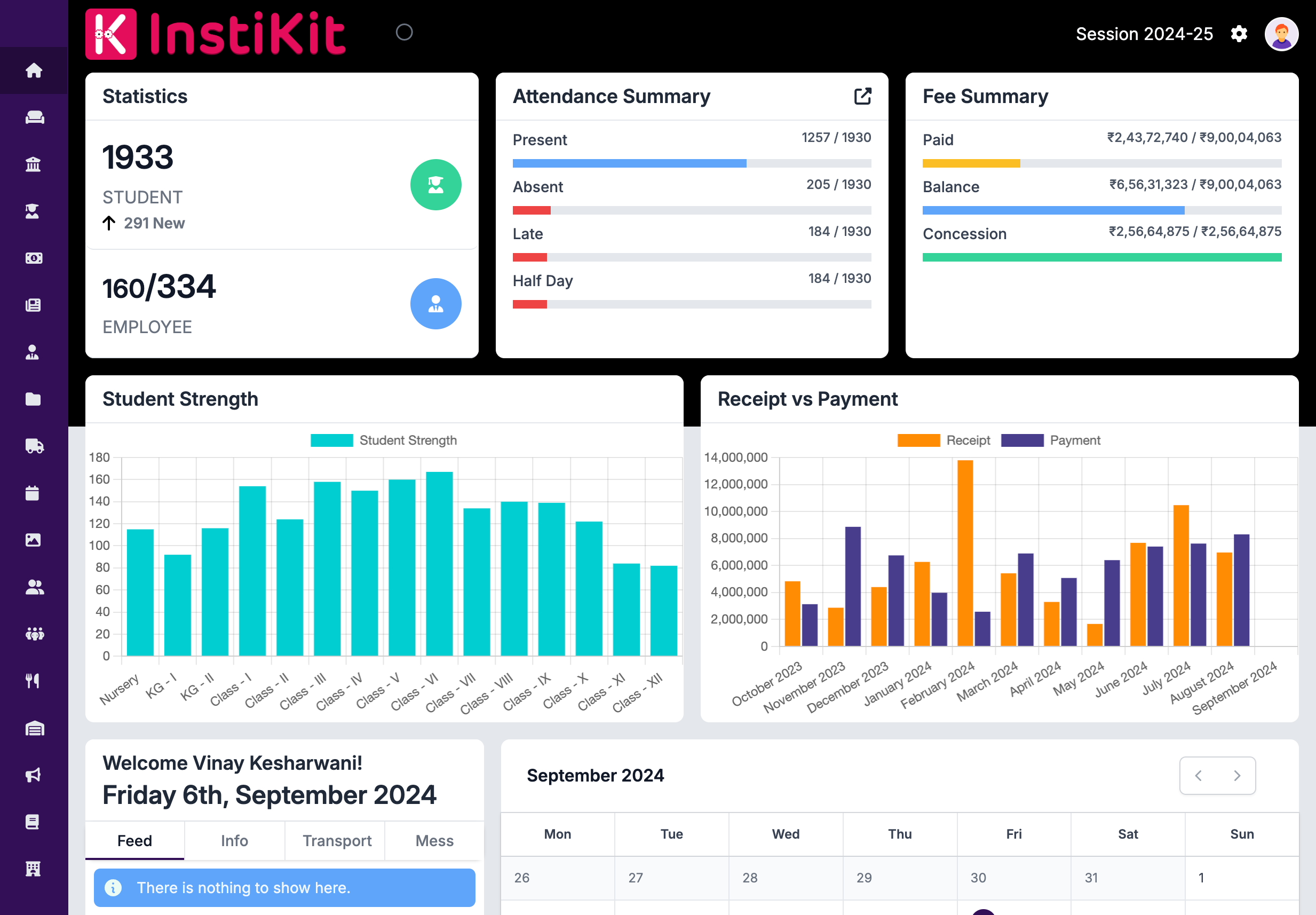Screen dimensions: 1316x915
Task: Open the student graduate icon in the sidebar
Action: [x=33, y=211]
